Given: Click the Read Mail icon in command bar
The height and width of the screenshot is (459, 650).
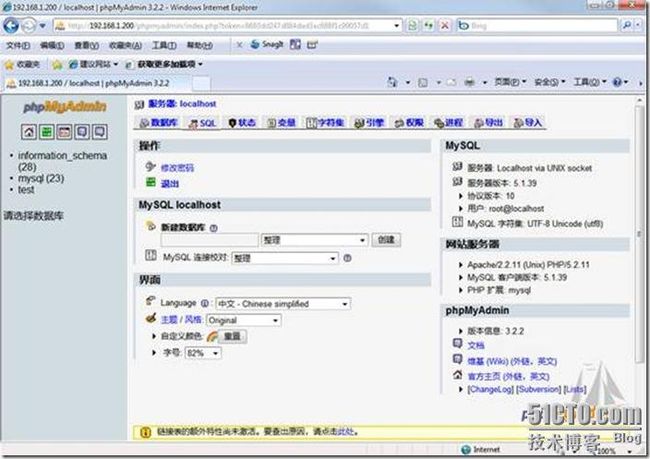Looking at the screenshot, I should (x=451, y=83).
